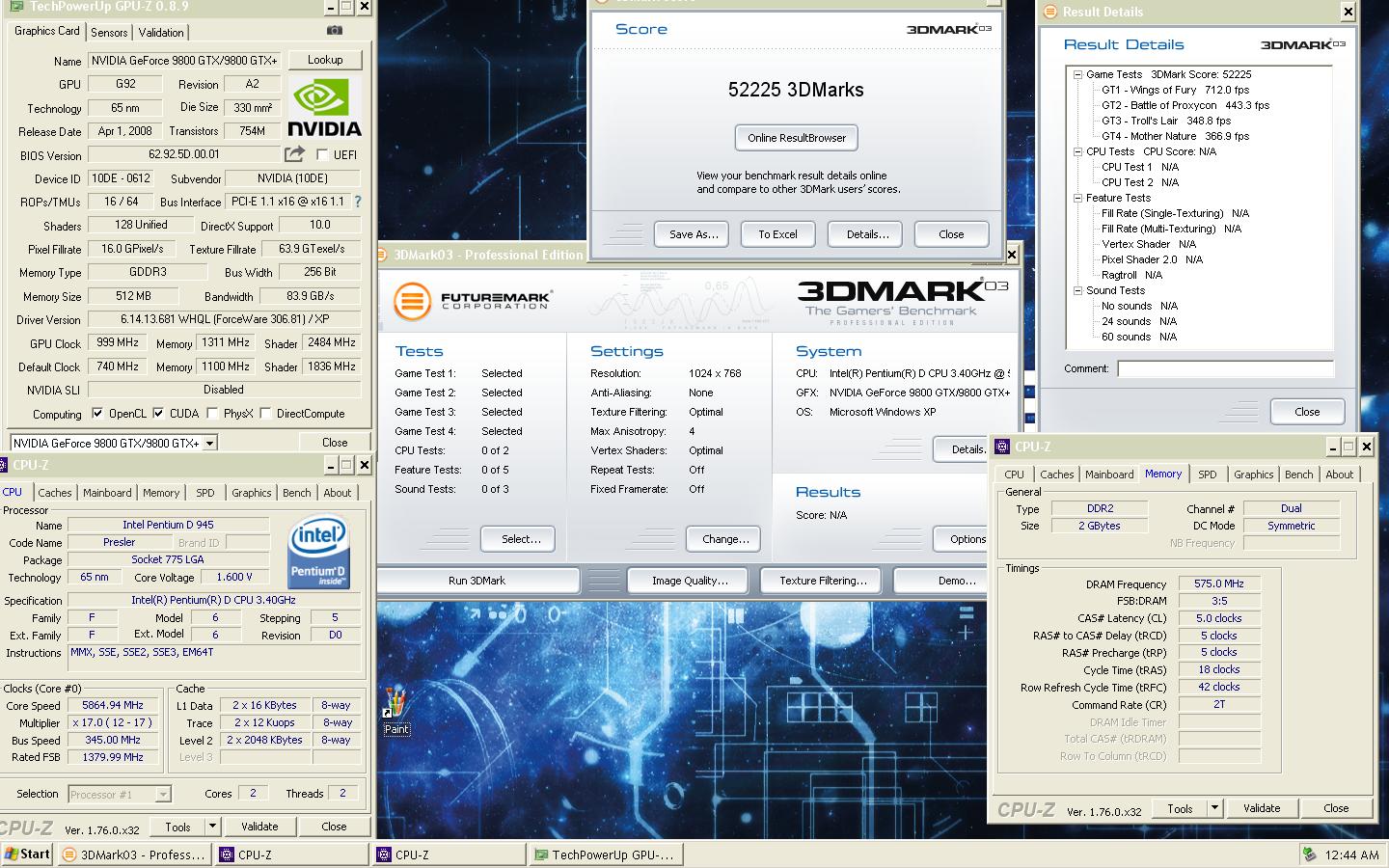
Task: Click the Comment input field in Result Details
Action: coord(1225,368)
